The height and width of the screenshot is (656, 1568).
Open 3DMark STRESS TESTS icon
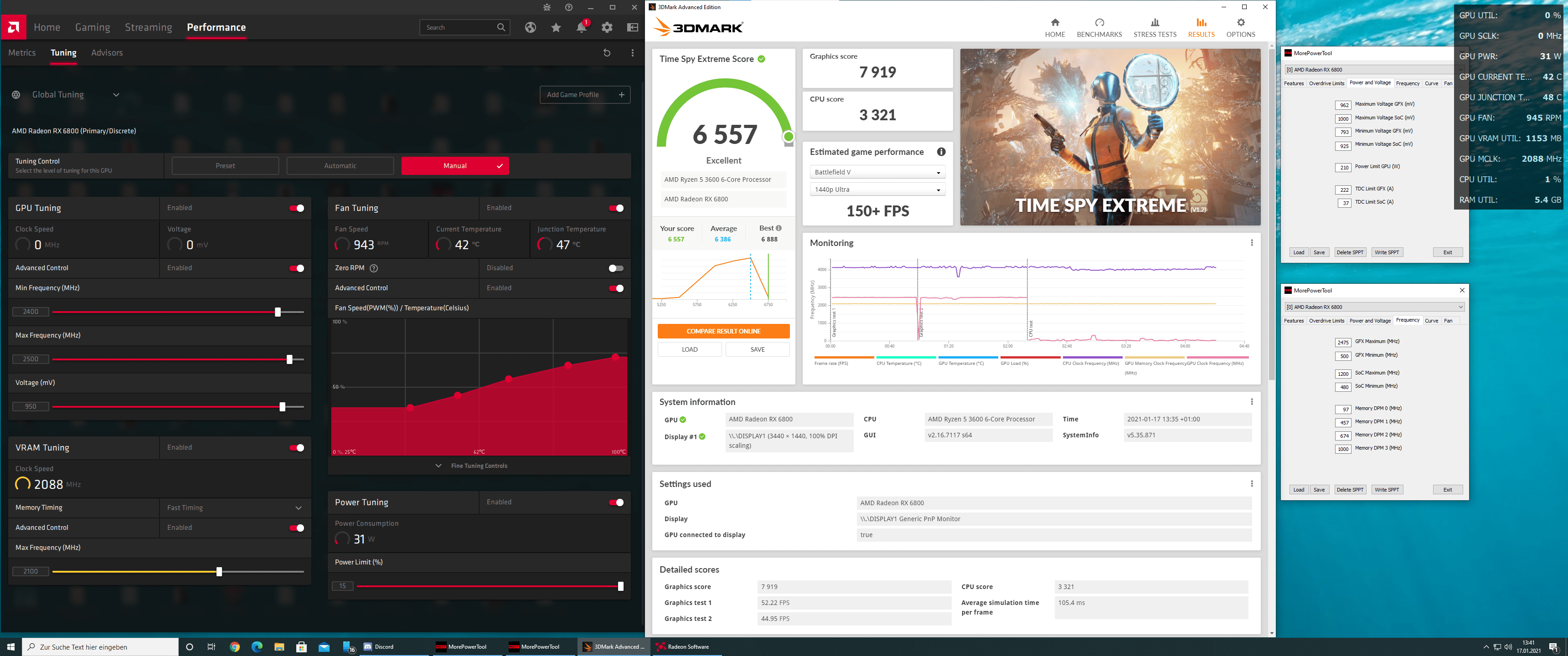(x=1155, y=22)
